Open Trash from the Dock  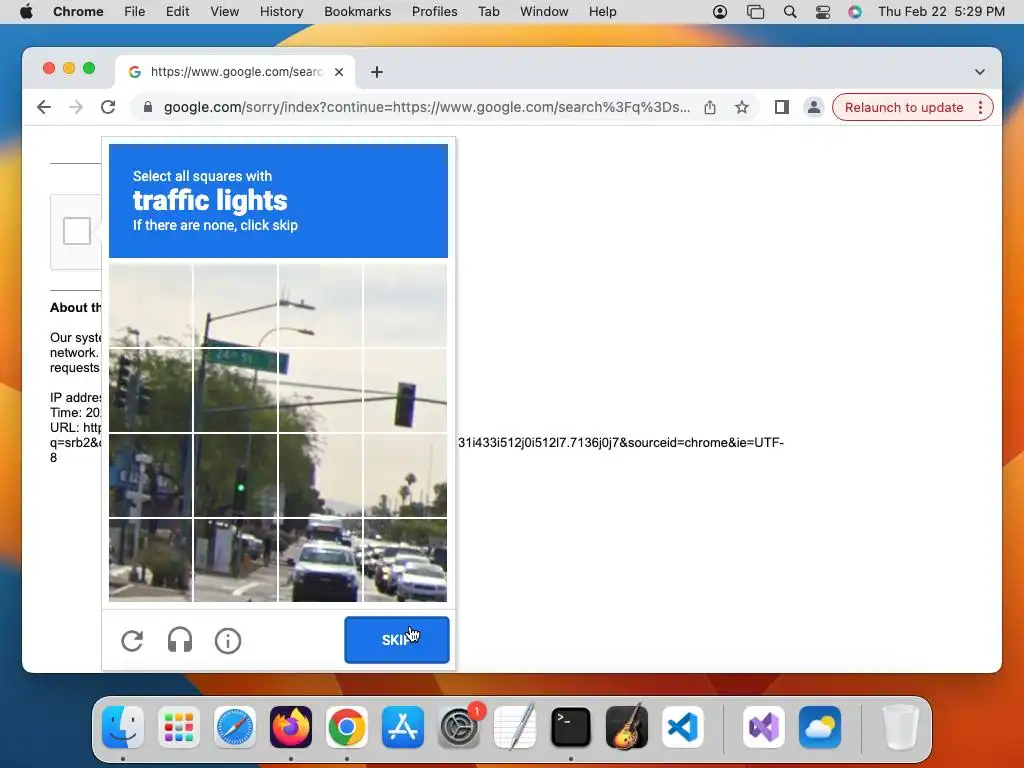pos(901,727)
